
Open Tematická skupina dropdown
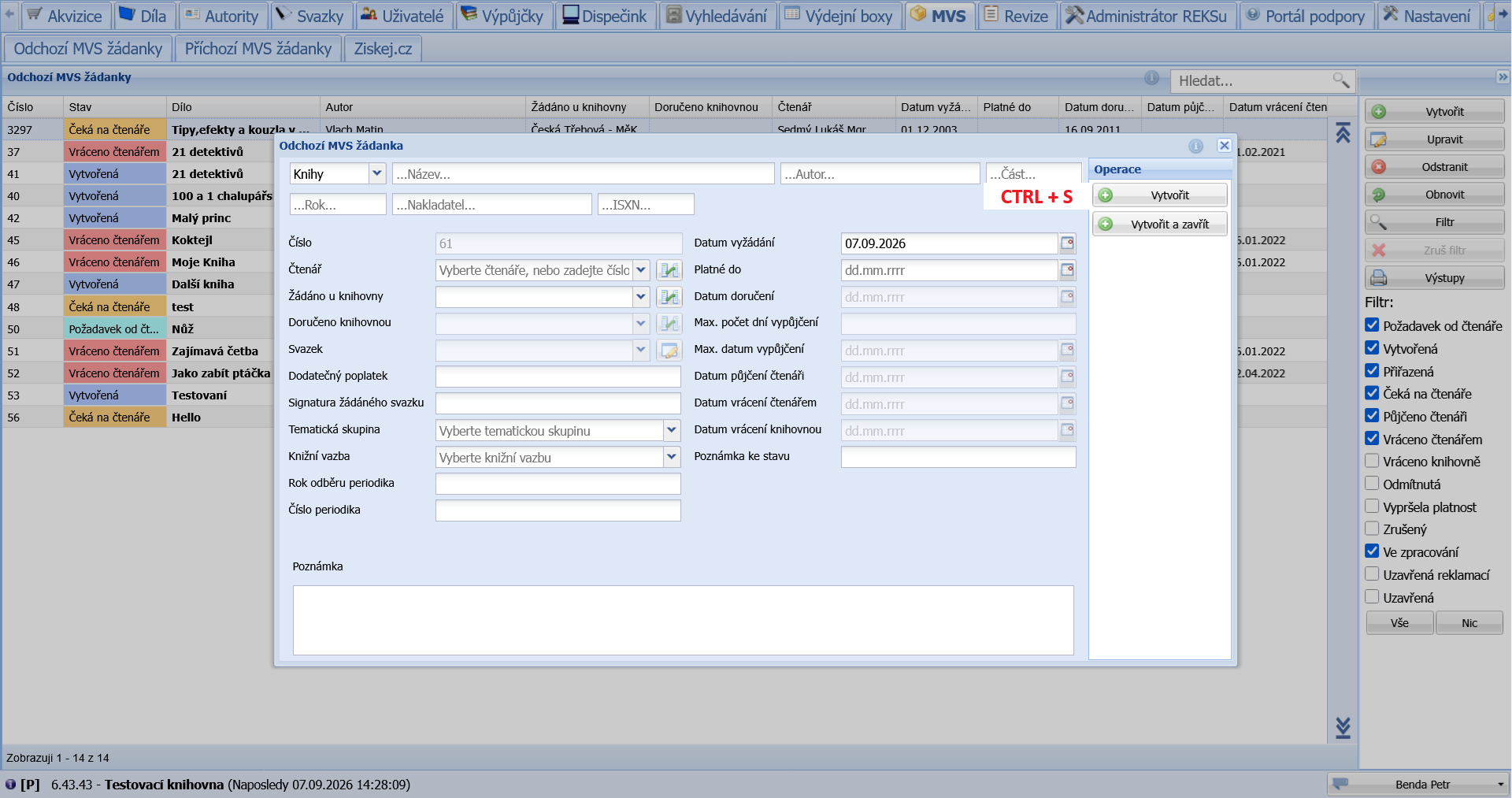(672, 430)
